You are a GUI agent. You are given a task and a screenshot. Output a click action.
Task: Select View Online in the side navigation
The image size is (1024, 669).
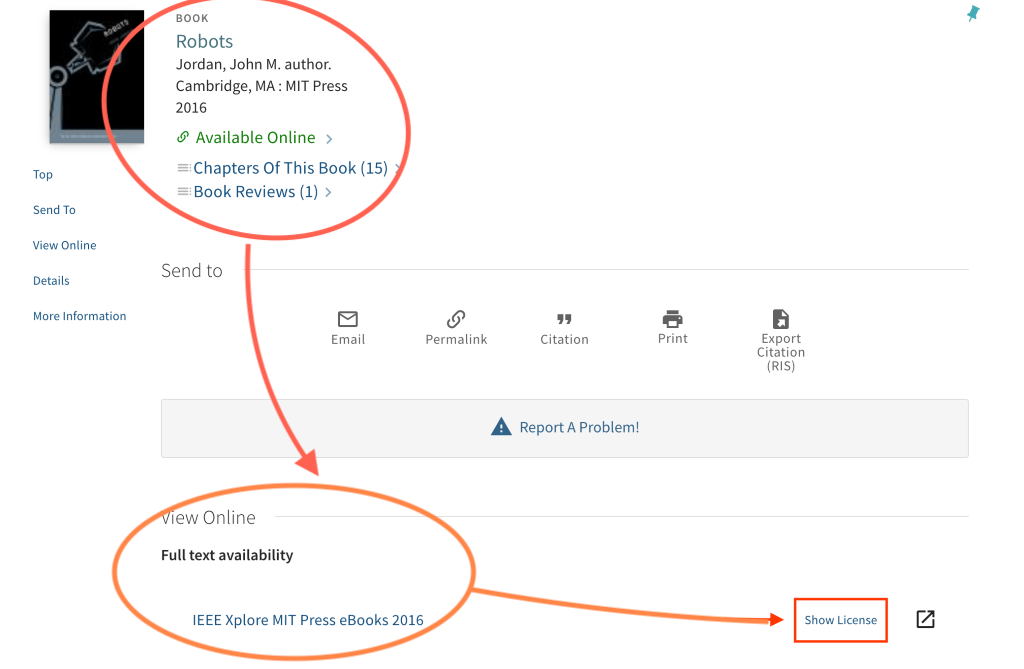pyautogui.click(x=65, y=245)
